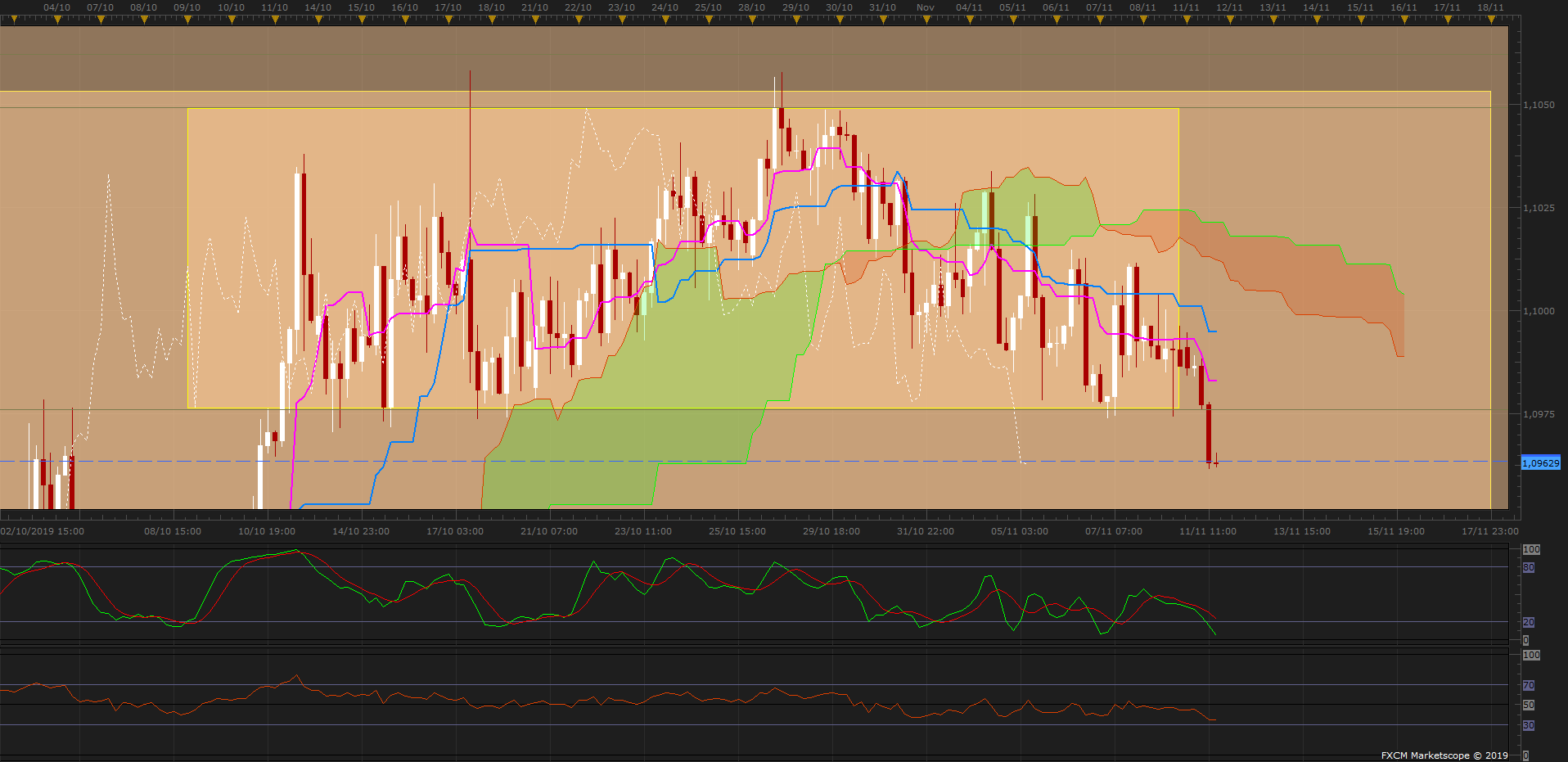Select the day marker under 04/11
The width and height of the screenshot is (1568, 762).
pyautogui.click(x=970, y=19)
